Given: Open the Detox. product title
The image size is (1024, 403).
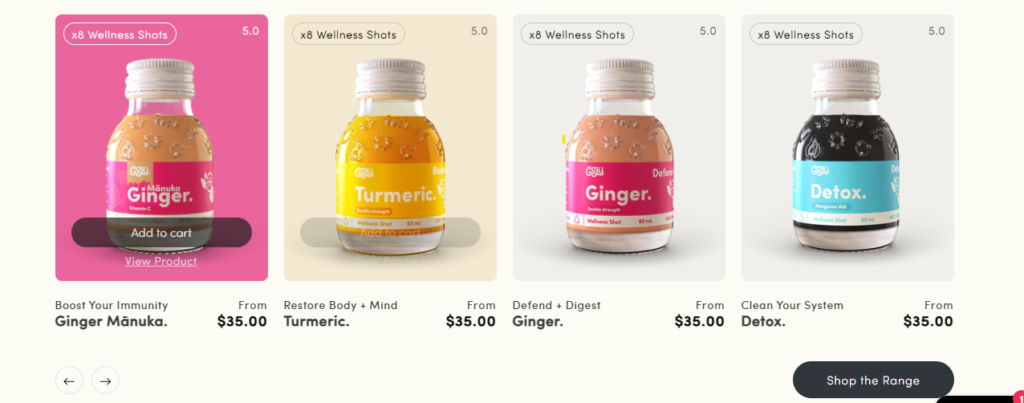Looking at the screenshot, I should 763,321.
